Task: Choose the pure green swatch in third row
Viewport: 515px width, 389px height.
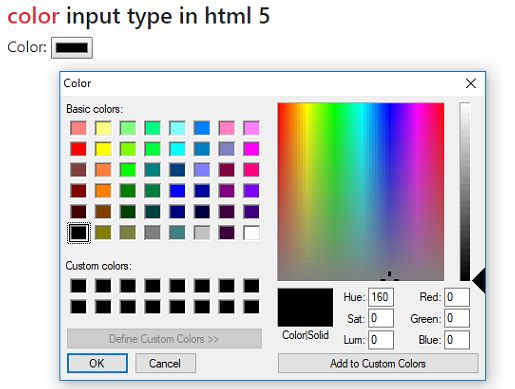Action: [128, 170]
